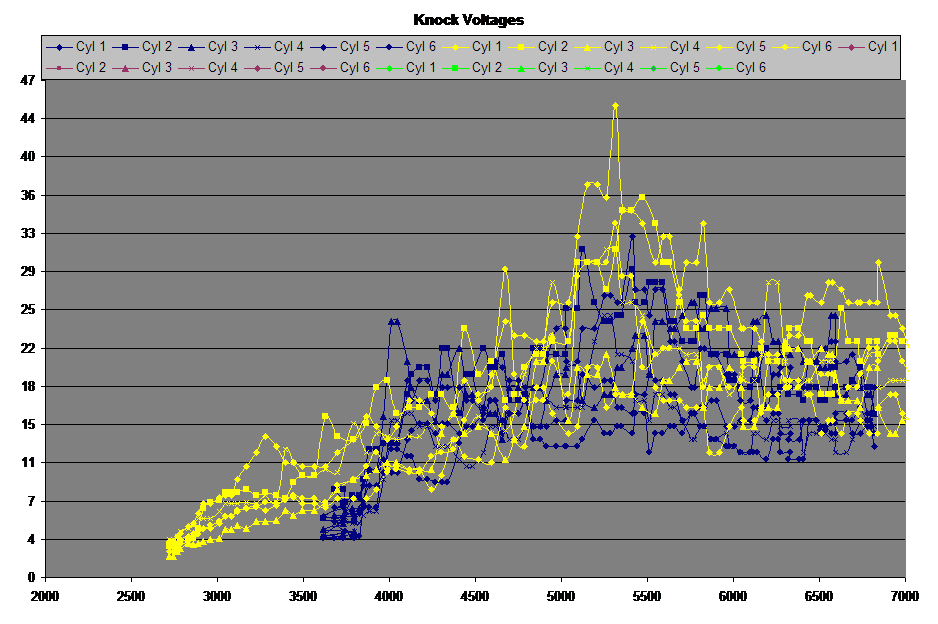Click y-axis label 7

click(31, 501)
